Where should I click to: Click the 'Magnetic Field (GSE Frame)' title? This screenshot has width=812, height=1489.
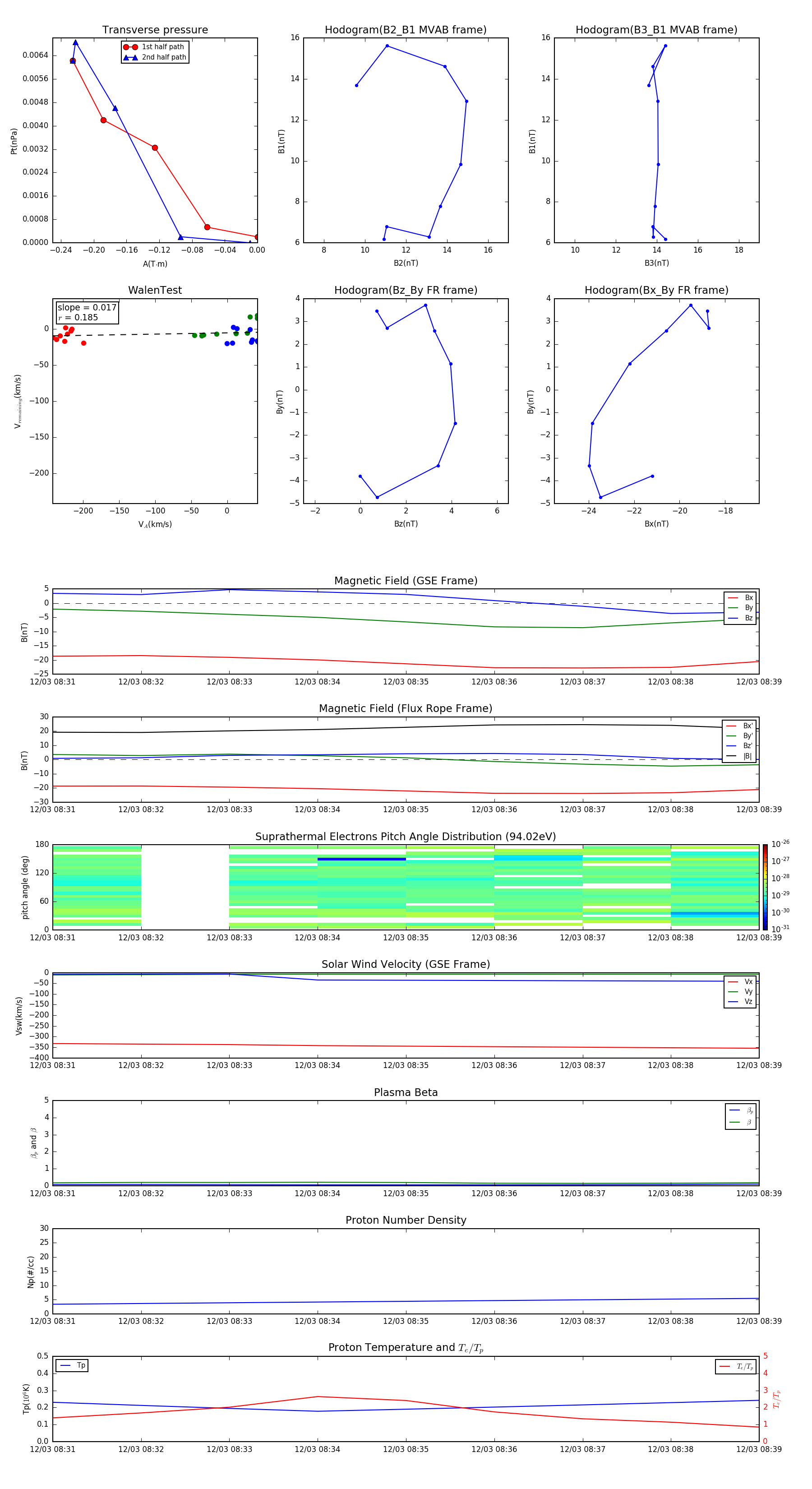[x=406, y=581]
